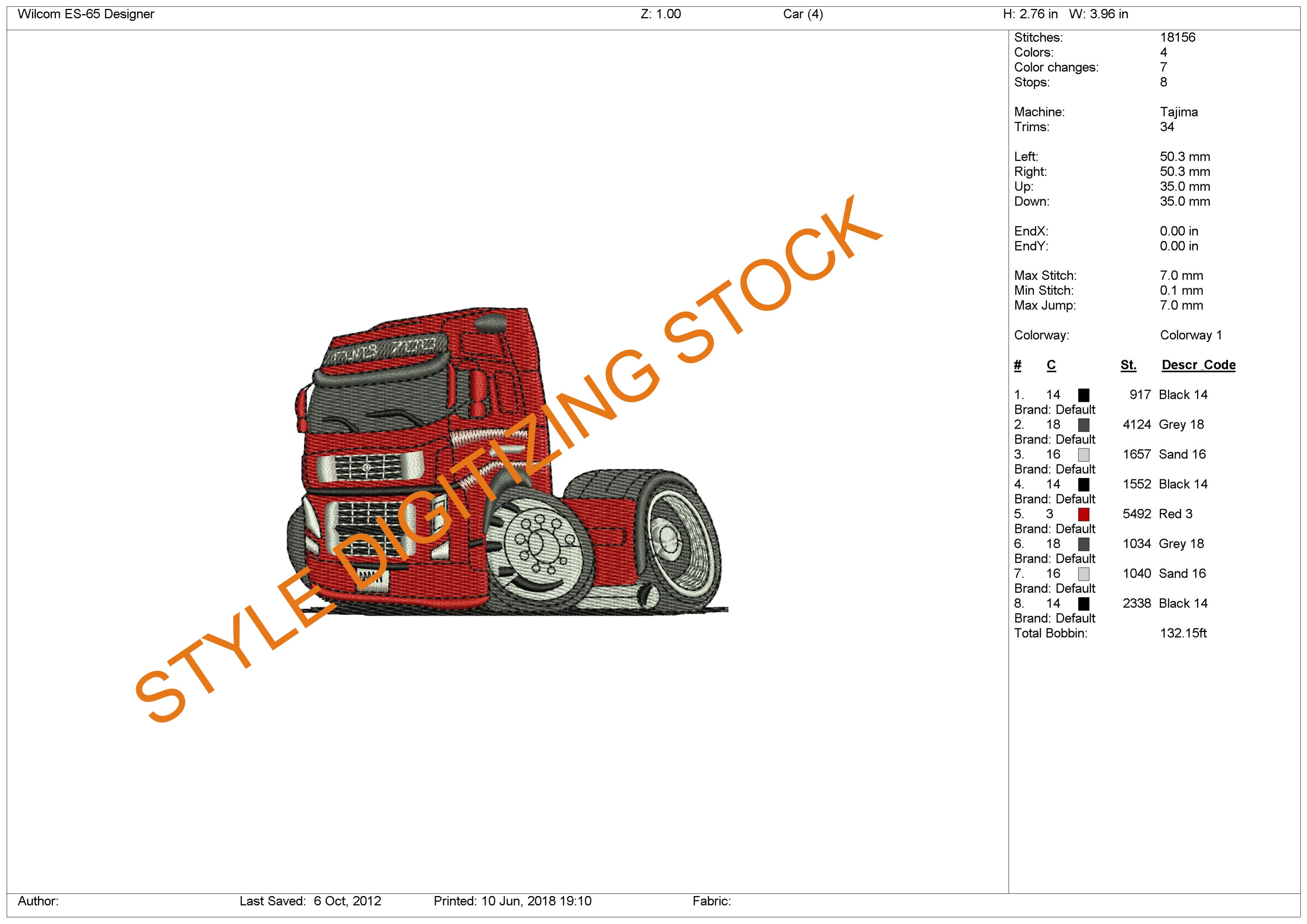Click the grey swatch for color 6
This screenshot has width=1307, height=924.
coord(1083,544)
